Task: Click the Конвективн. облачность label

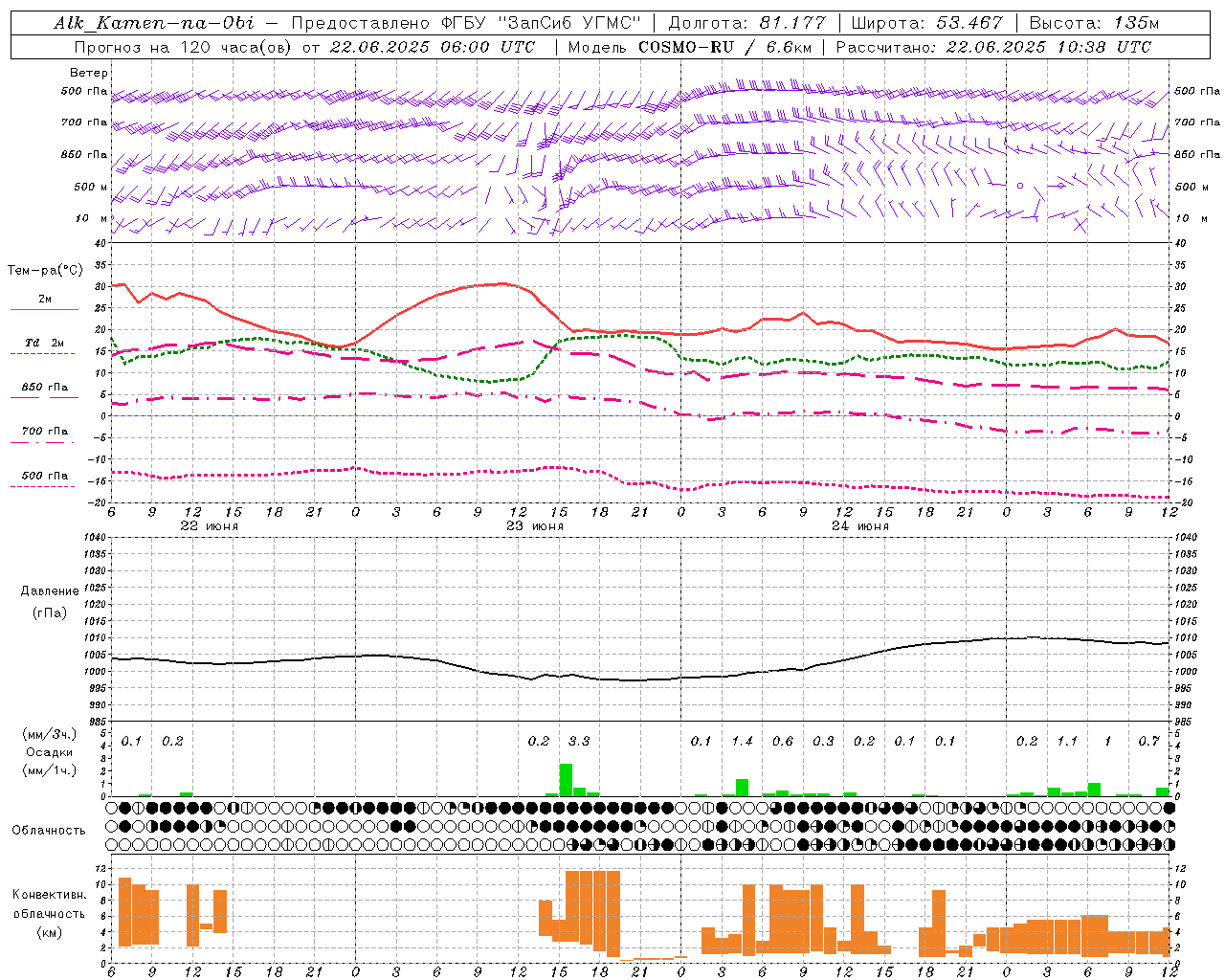Action: 49,904
